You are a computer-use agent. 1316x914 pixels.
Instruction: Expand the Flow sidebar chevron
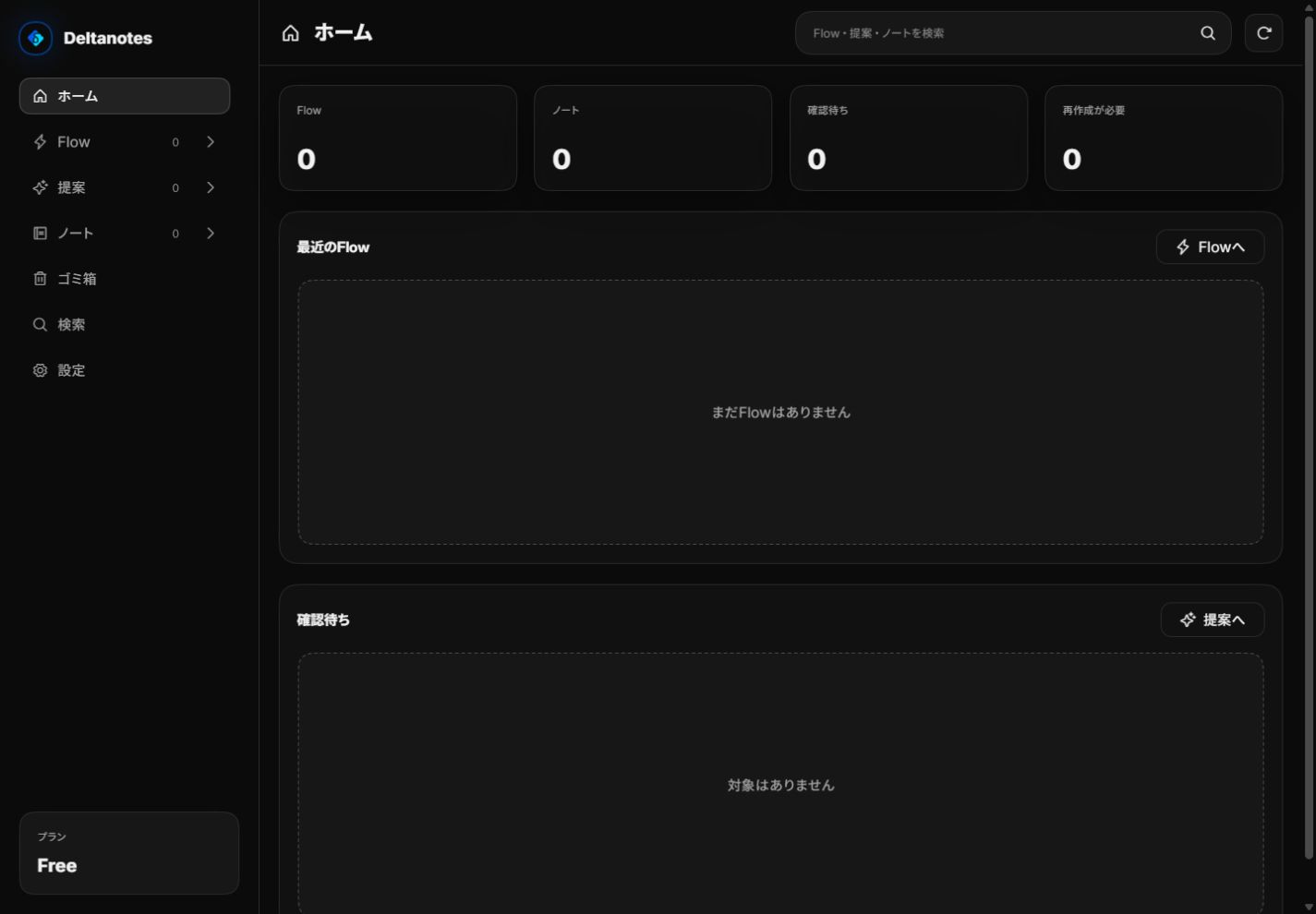pos(211,142)
